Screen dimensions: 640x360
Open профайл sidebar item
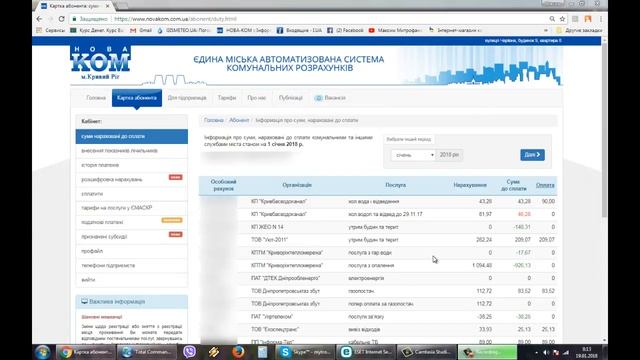coord(132,251)
